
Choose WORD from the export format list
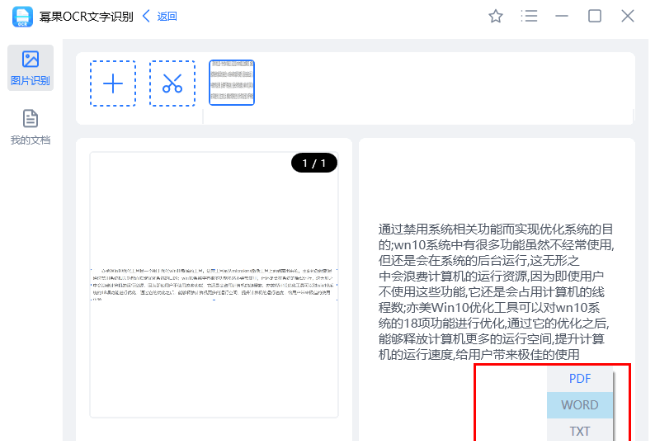click(x=580, y=405)
